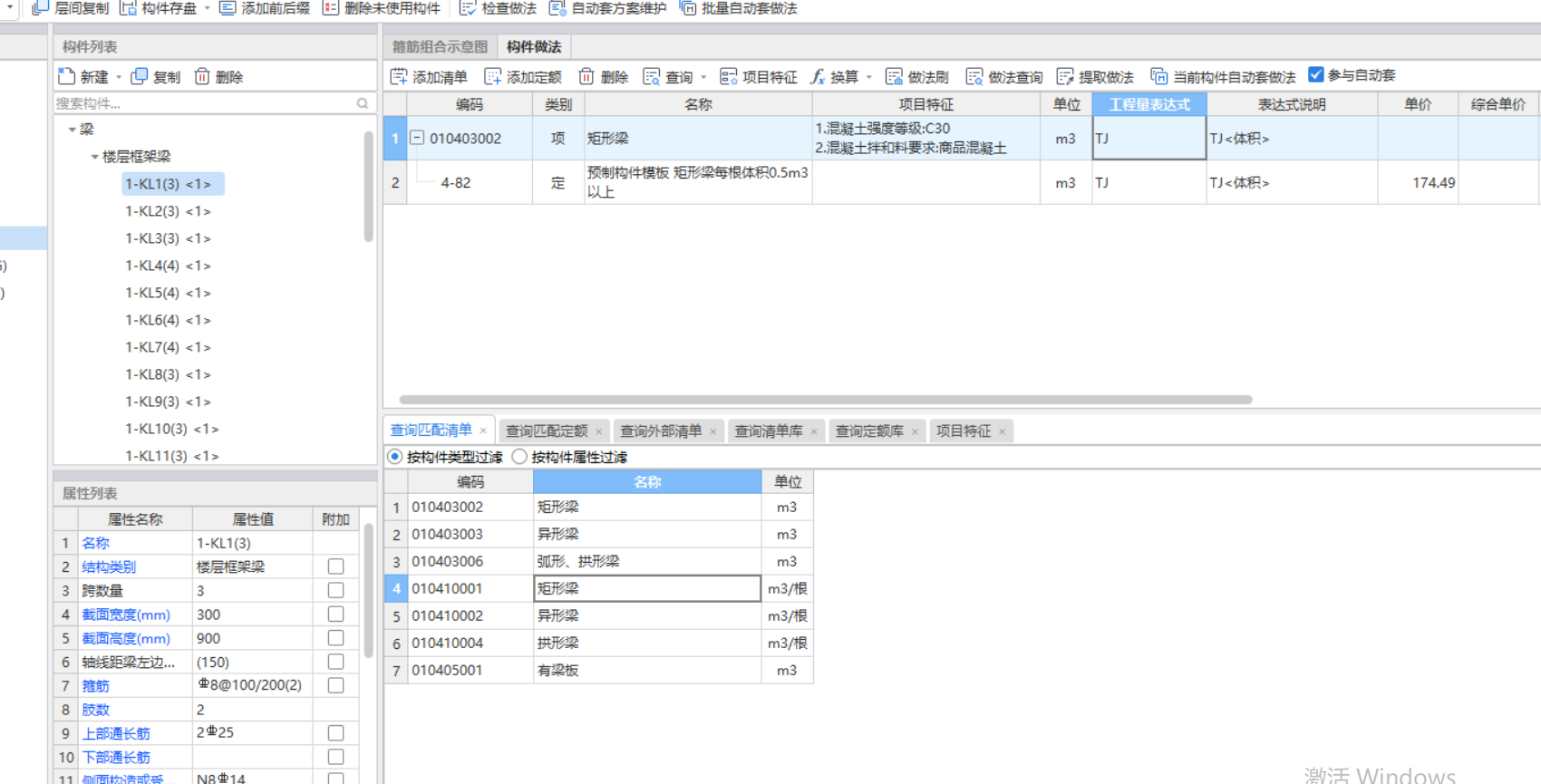Click the 添加清单 icon

point(399,76)
